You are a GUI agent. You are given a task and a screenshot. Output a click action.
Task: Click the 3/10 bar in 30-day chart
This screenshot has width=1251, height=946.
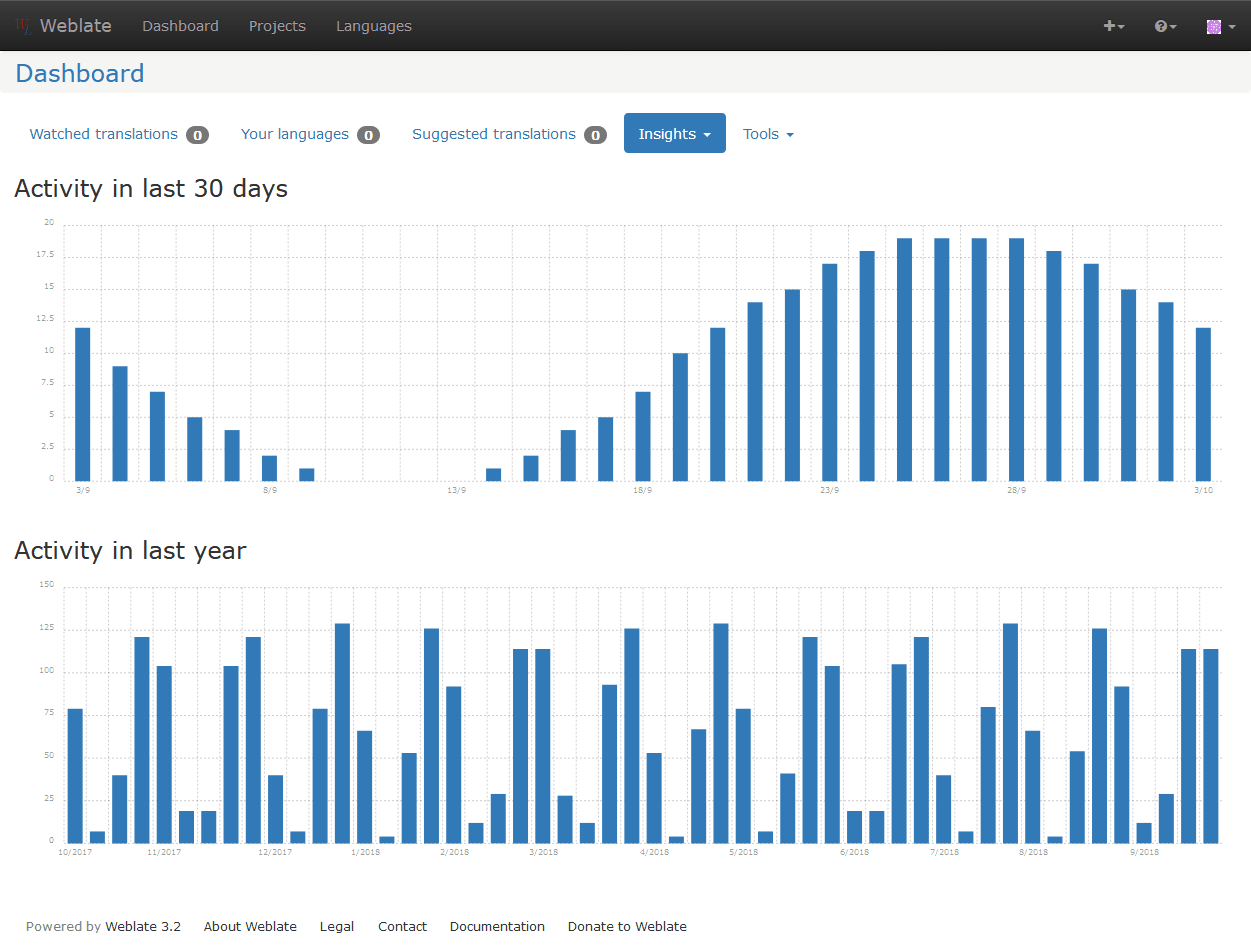click(x=1203, y=404)
